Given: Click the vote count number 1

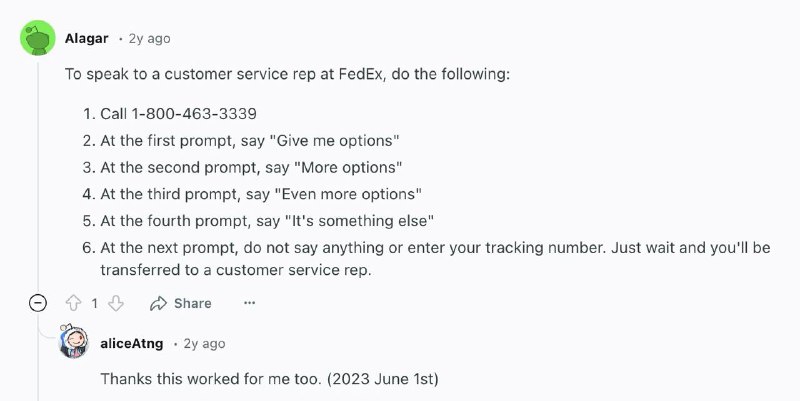Looking at the screenshot, I should point(94,304).
